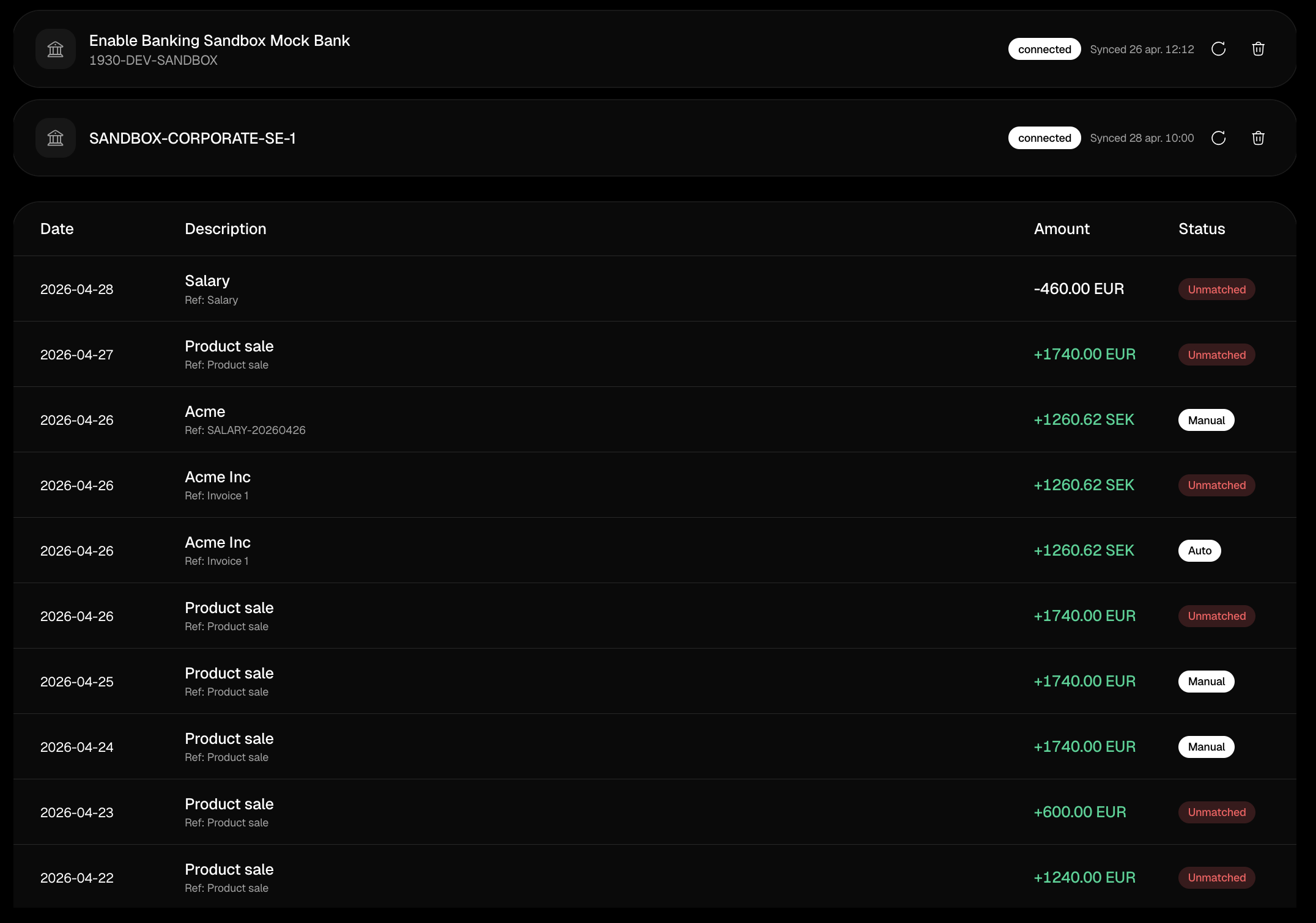Click Synced 26 apr. 12:12 text
The width and height of the screenshot is (1316, 923).
tap(1142, 50)
